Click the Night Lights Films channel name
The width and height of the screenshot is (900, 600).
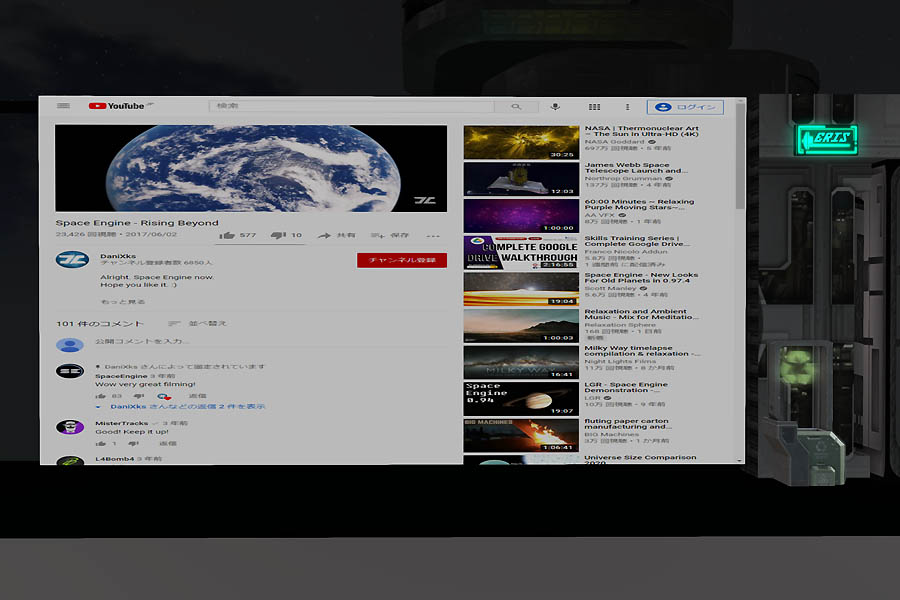click(x=620, y=362)
